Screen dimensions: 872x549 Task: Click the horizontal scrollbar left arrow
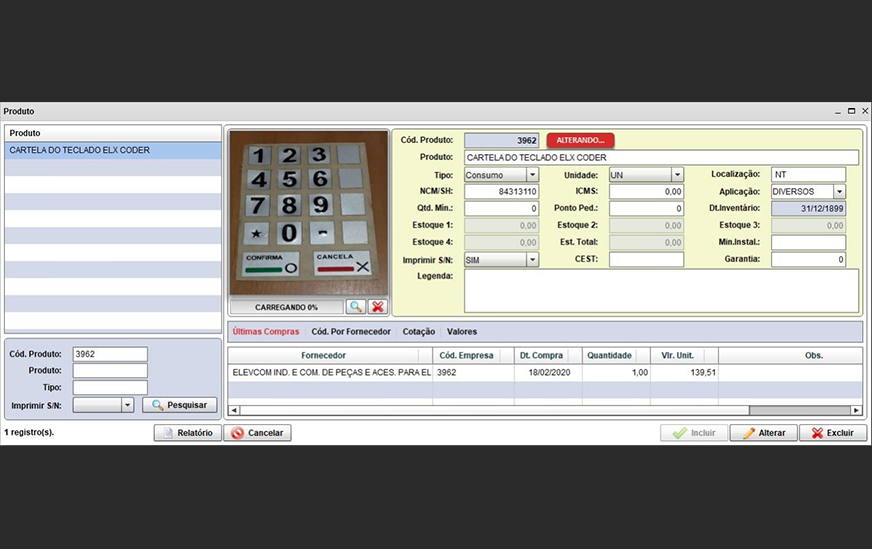coord(234,410)
